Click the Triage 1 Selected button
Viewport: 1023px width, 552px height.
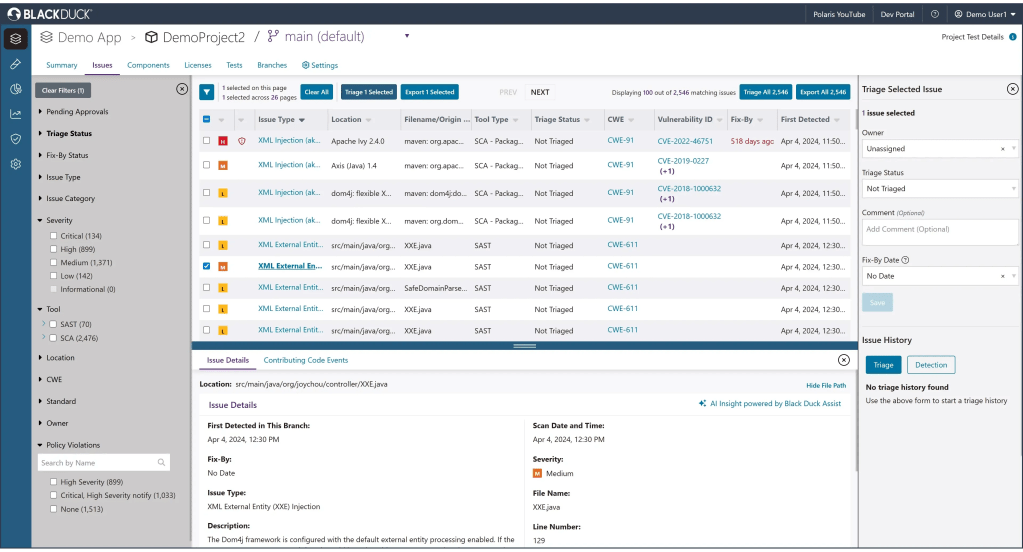[368, 92]
